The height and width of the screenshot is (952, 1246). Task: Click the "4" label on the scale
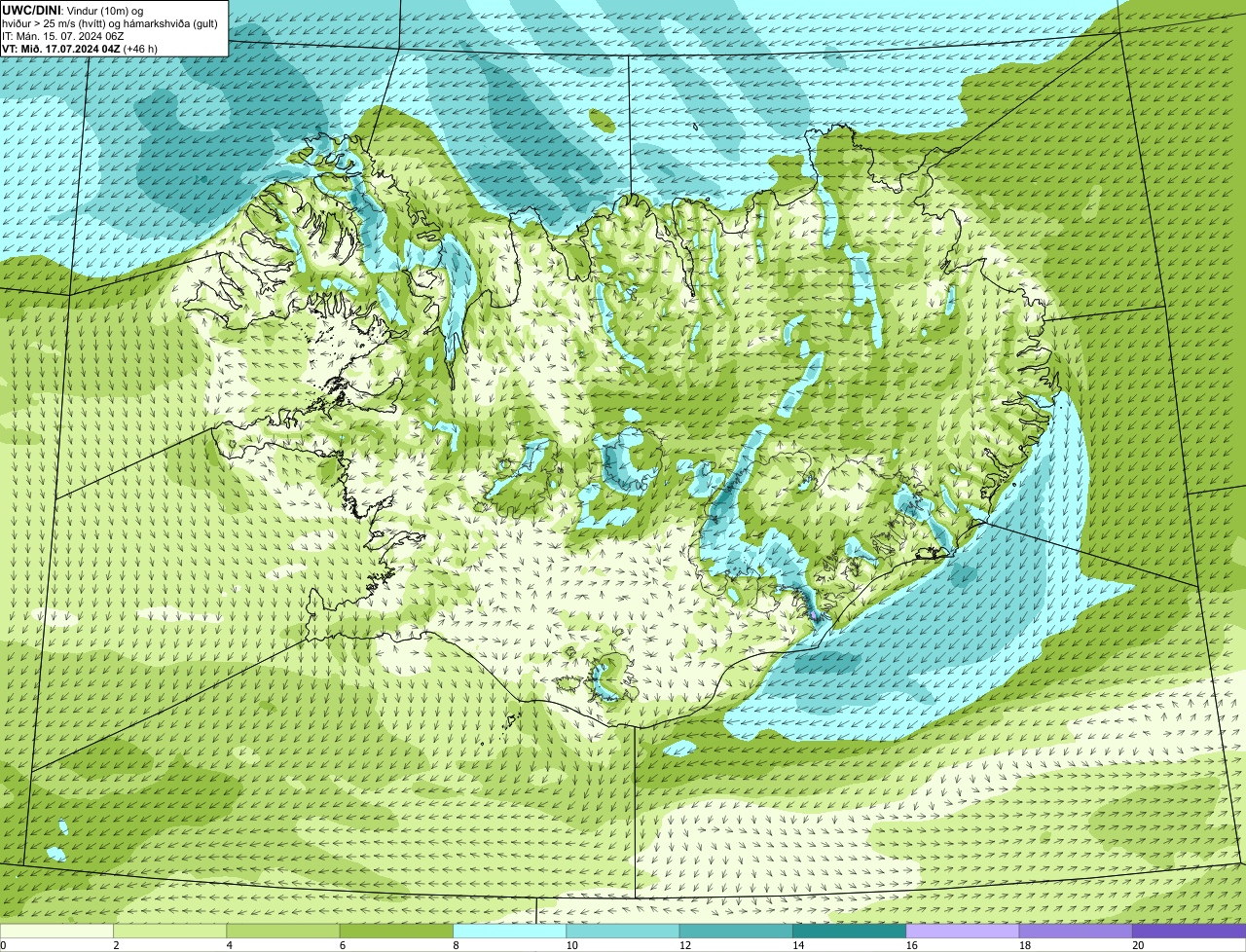click(230, 945)
